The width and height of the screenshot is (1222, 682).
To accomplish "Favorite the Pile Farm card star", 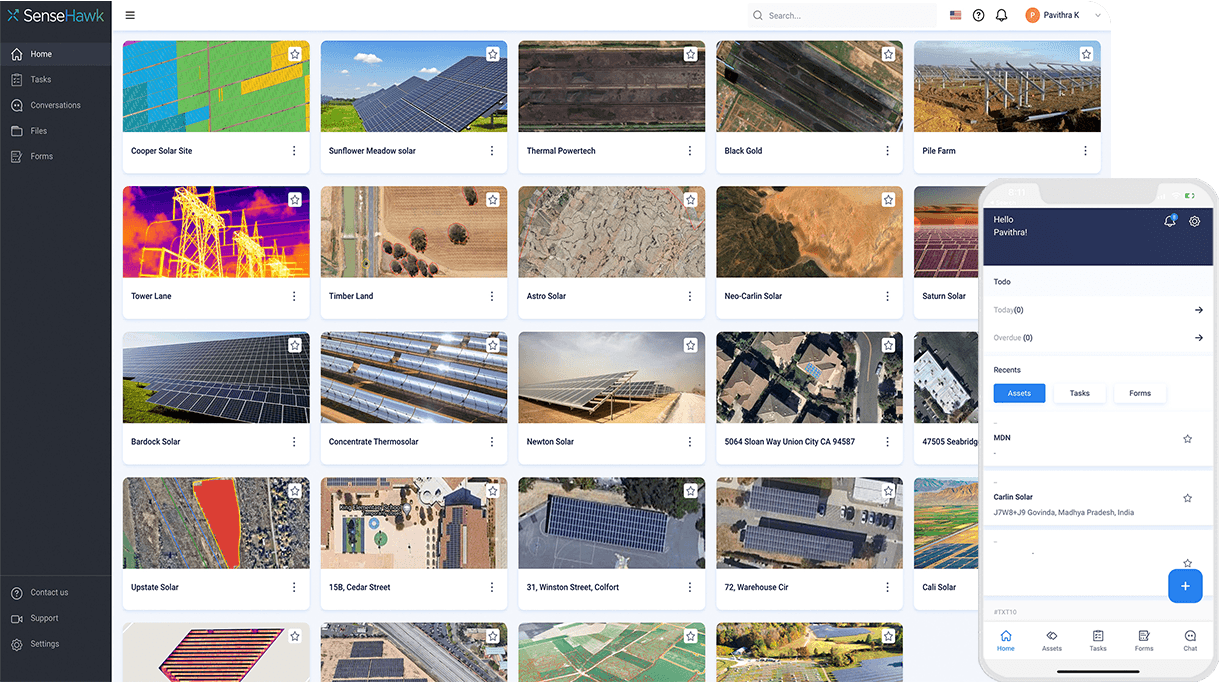I will tap(1086, 54).
